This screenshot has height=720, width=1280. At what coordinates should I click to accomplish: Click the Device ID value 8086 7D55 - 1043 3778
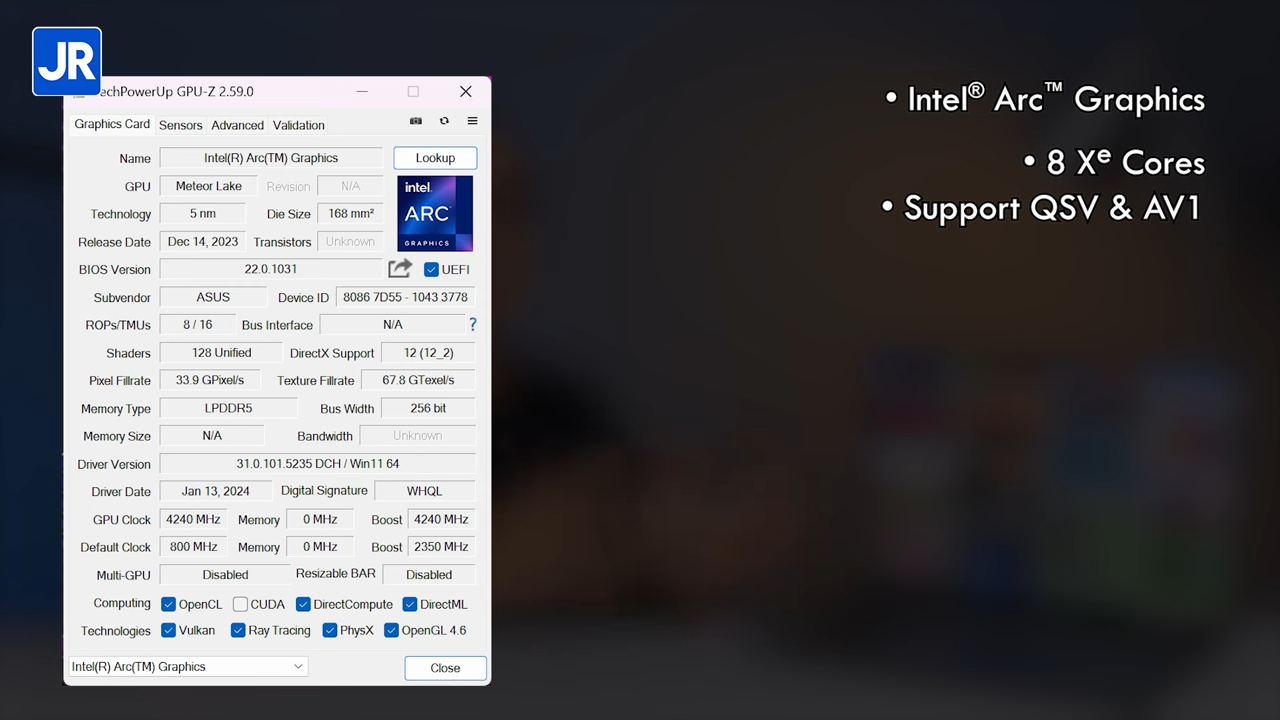pyautogui.click(x=405, y=297)
